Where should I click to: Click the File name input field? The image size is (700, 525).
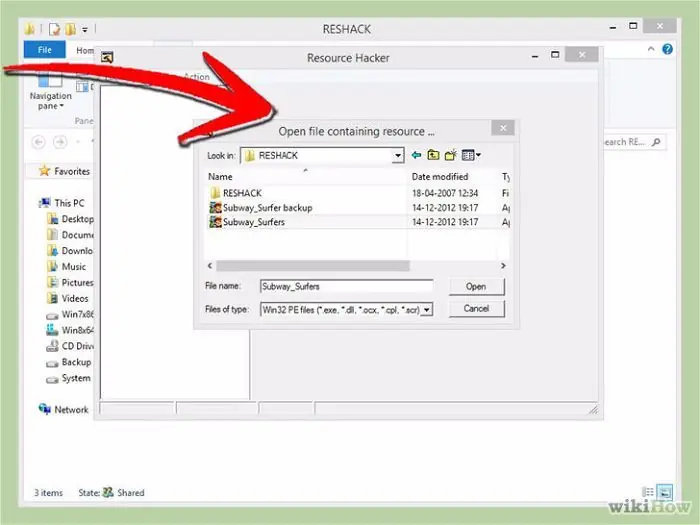[346, 286]
